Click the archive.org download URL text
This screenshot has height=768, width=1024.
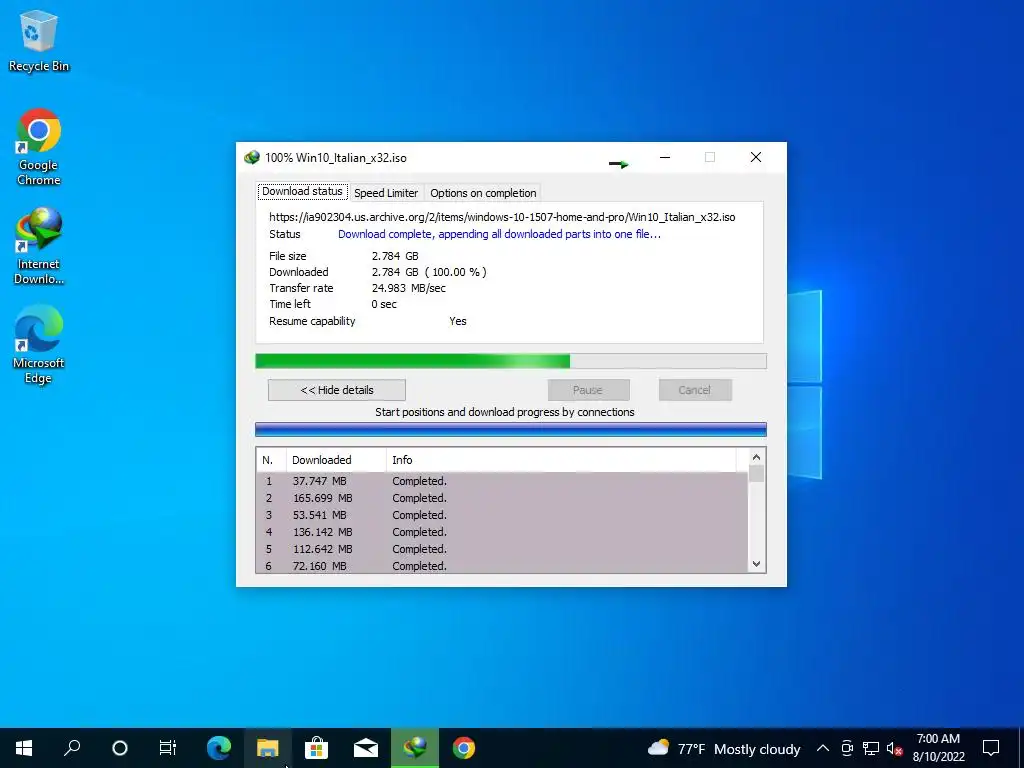coord(502,217)
